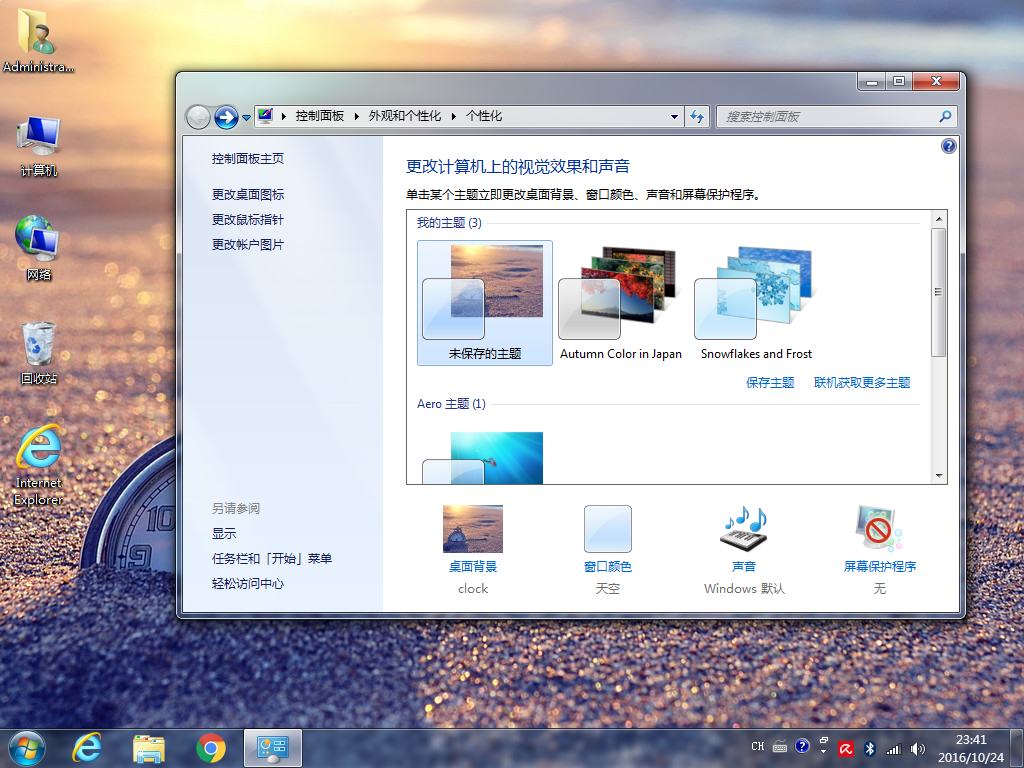
Task: Open Screen Saver (屏幕保护程序) icon
Action: (x=879, y=529)
